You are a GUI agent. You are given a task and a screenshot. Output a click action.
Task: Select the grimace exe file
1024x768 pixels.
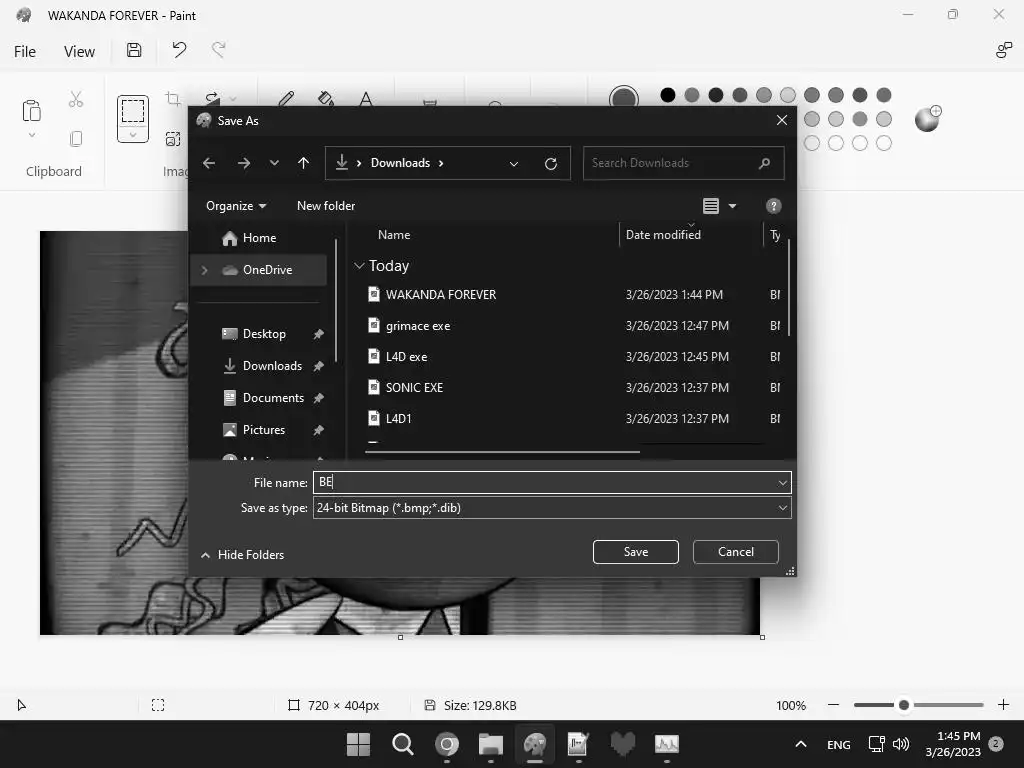[x=418, y=326]
